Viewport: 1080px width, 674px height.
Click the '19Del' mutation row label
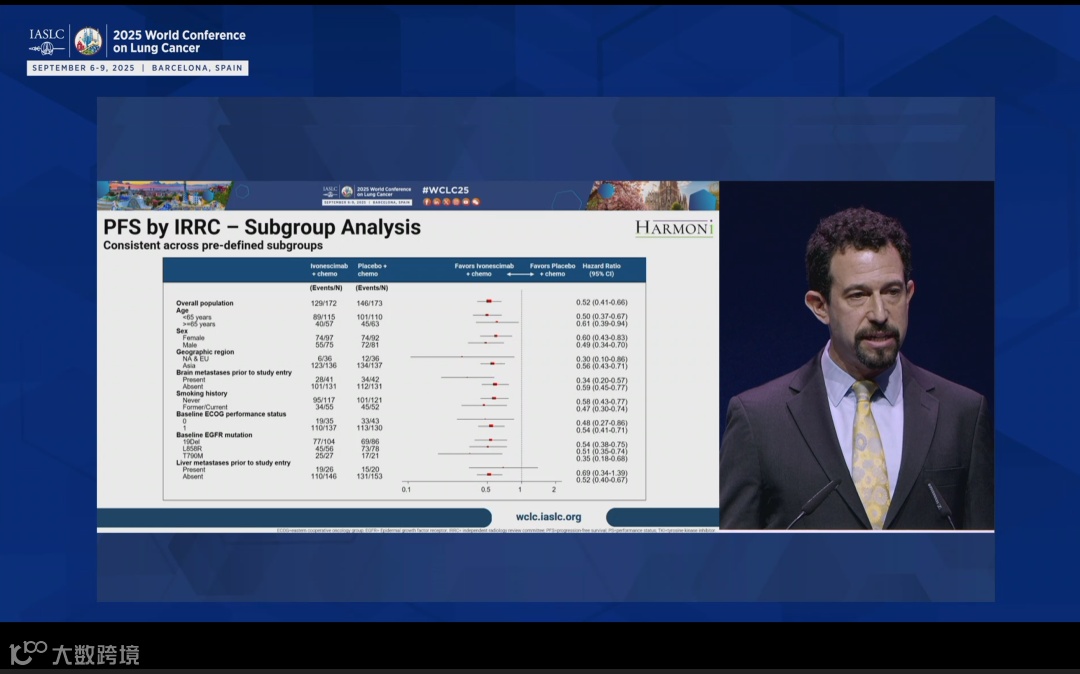click(x=191, y=442)
